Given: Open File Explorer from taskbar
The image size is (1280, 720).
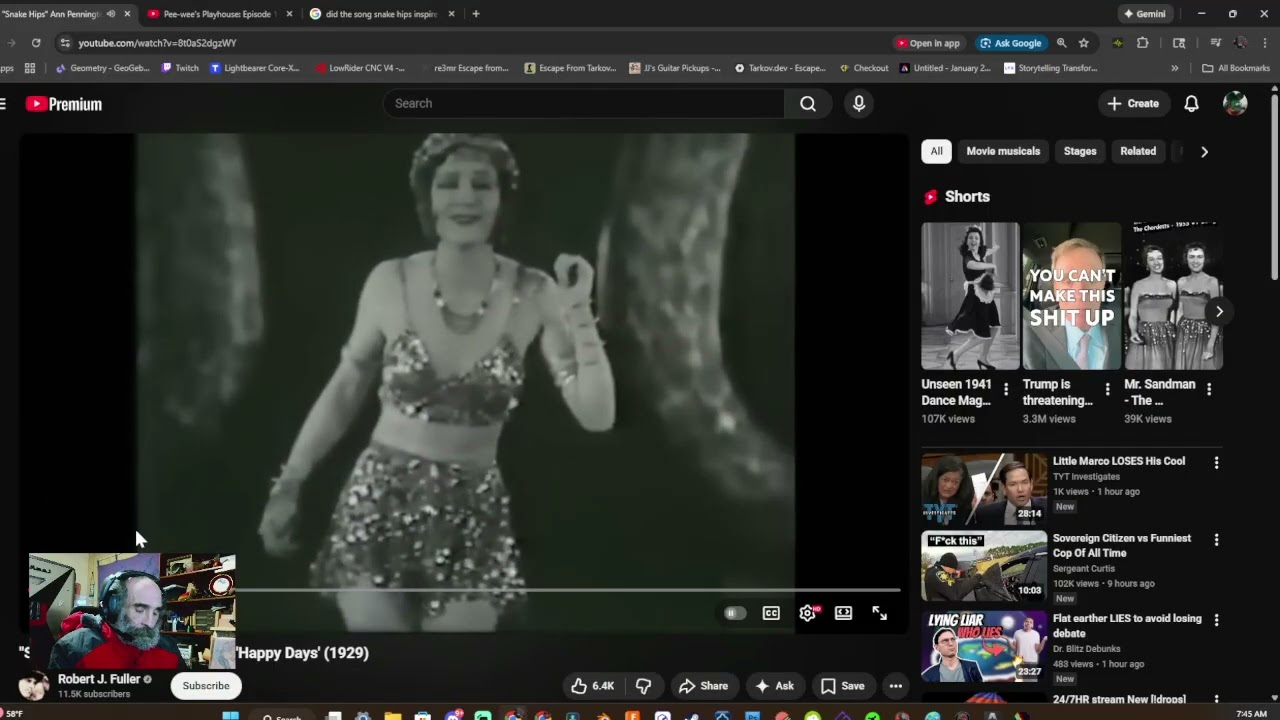Looking at the screenshot, I should tap(393, 716).
